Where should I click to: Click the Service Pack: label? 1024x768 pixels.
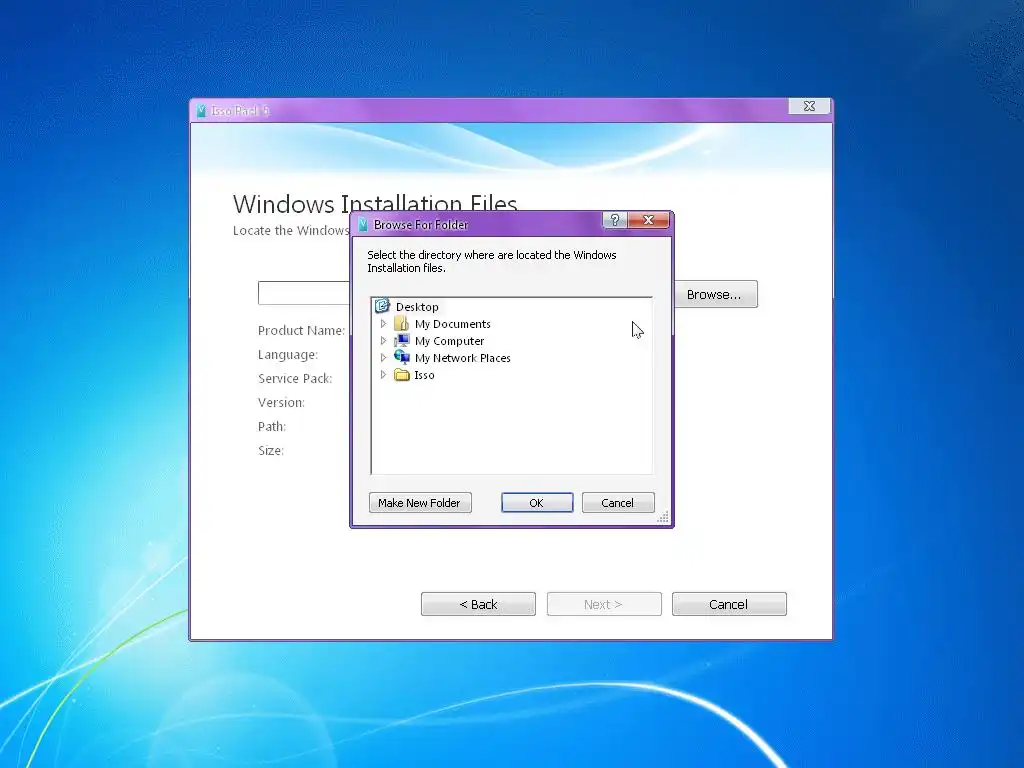(295, 379)
